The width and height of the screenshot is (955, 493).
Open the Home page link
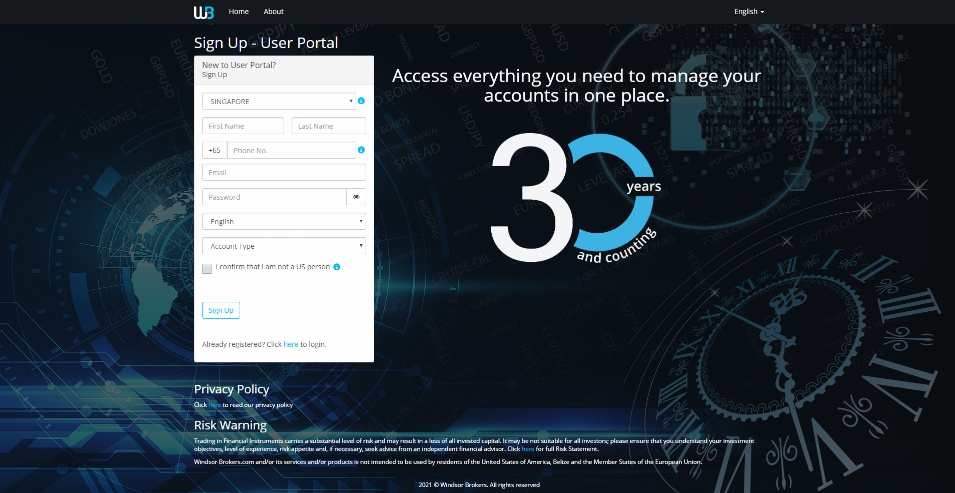pos(239,12)
